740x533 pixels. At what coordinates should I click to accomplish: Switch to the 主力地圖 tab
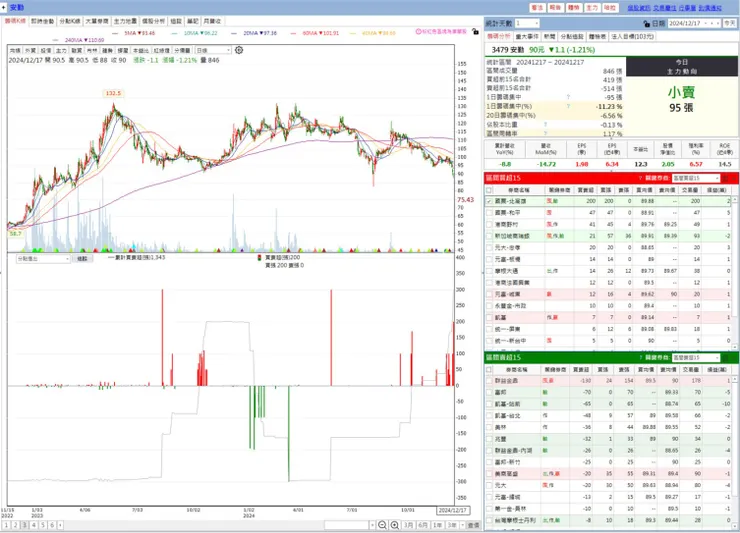pyautogui.click(x=125, y=21)
